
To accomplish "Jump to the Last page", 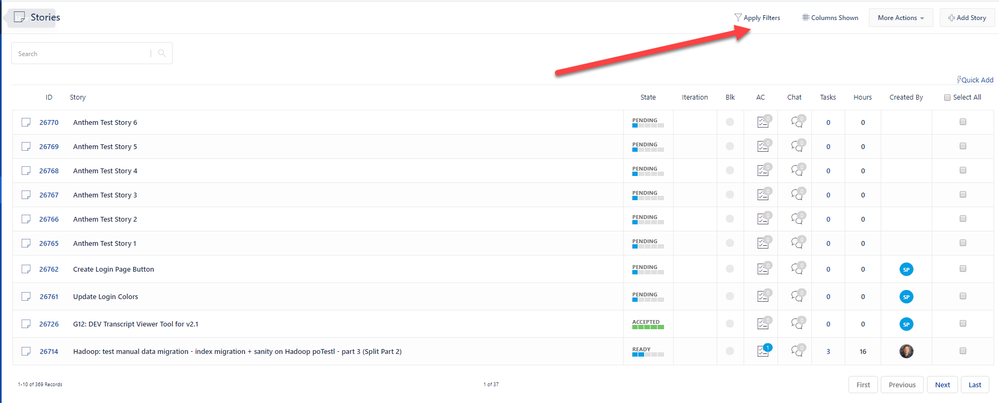I will (975, 385).
